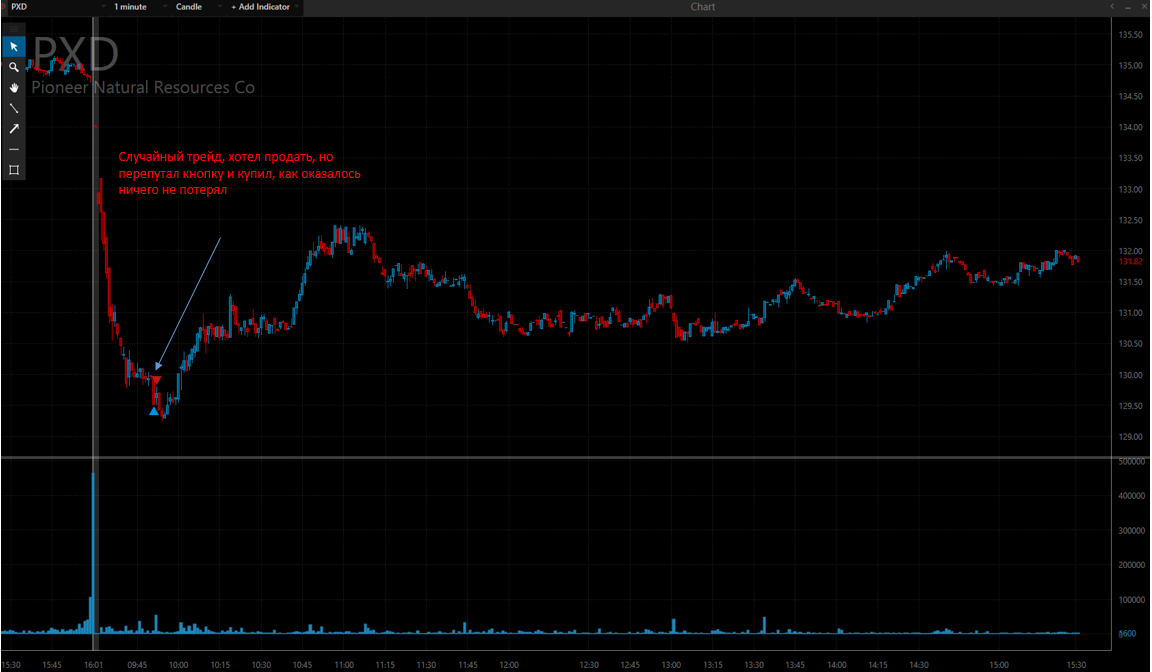This screenshot has height=672, width=1152.
Task: Click the 13:00 time axis label
Action: (672, 665)
